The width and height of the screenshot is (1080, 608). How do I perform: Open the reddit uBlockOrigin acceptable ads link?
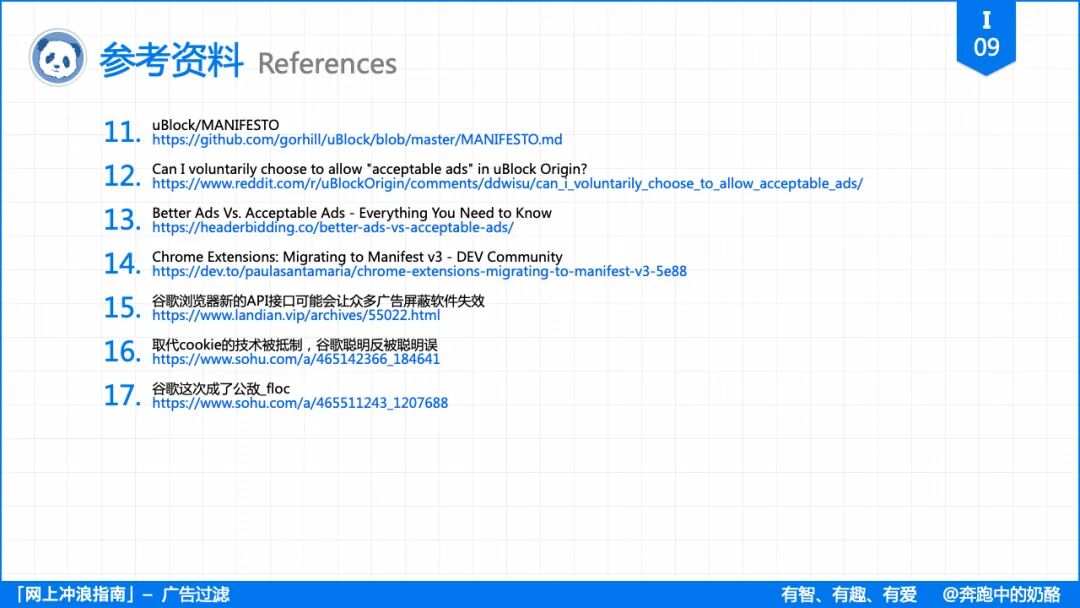(507, 184)
